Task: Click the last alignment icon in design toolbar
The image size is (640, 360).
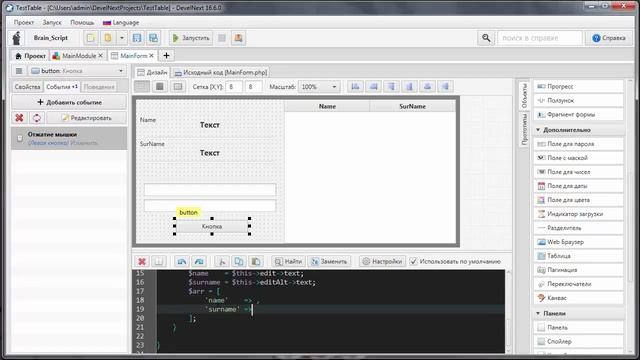Action: pyautogui.click(x=445, y=87)
